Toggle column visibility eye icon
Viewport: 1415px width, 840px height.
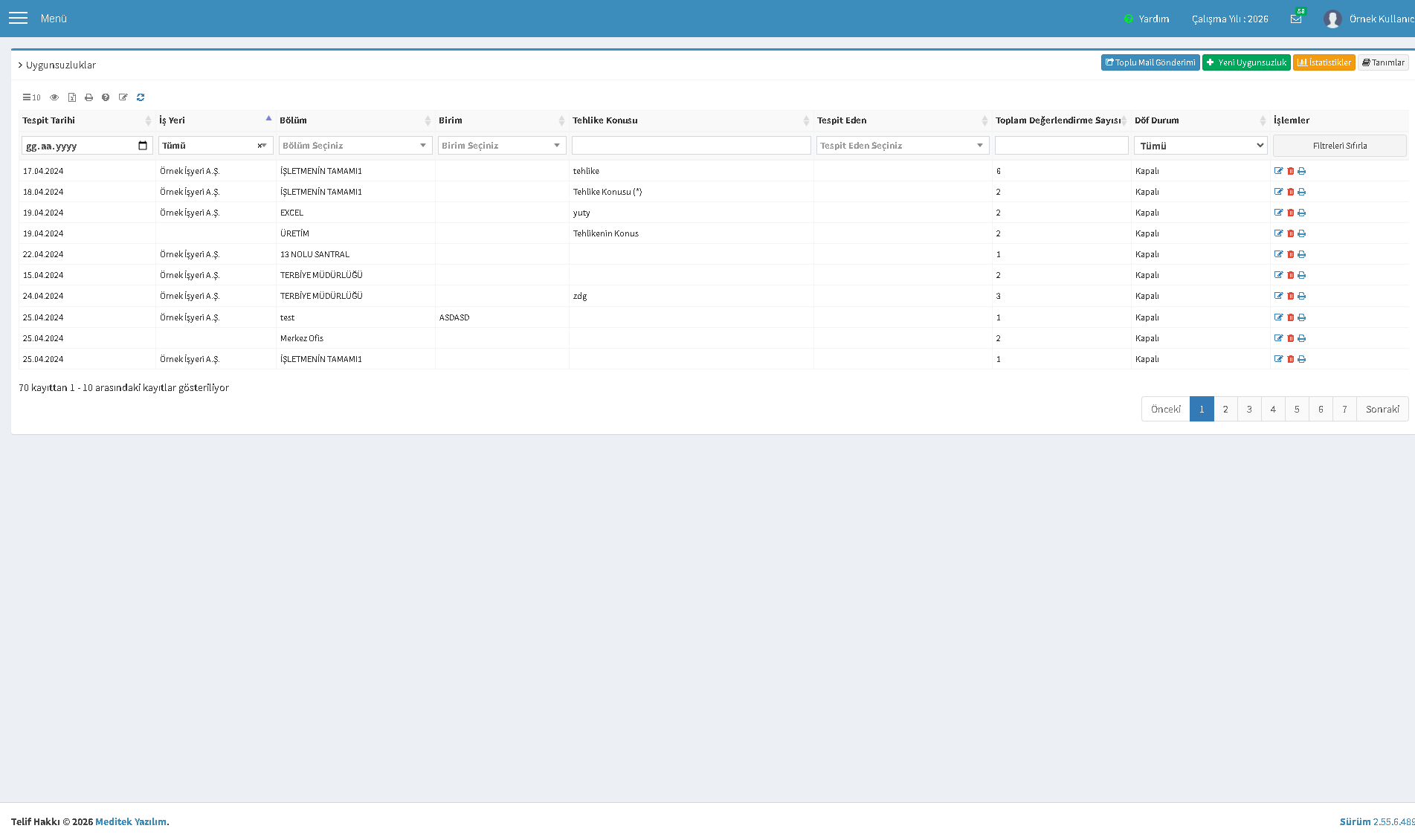click(54, 97)
